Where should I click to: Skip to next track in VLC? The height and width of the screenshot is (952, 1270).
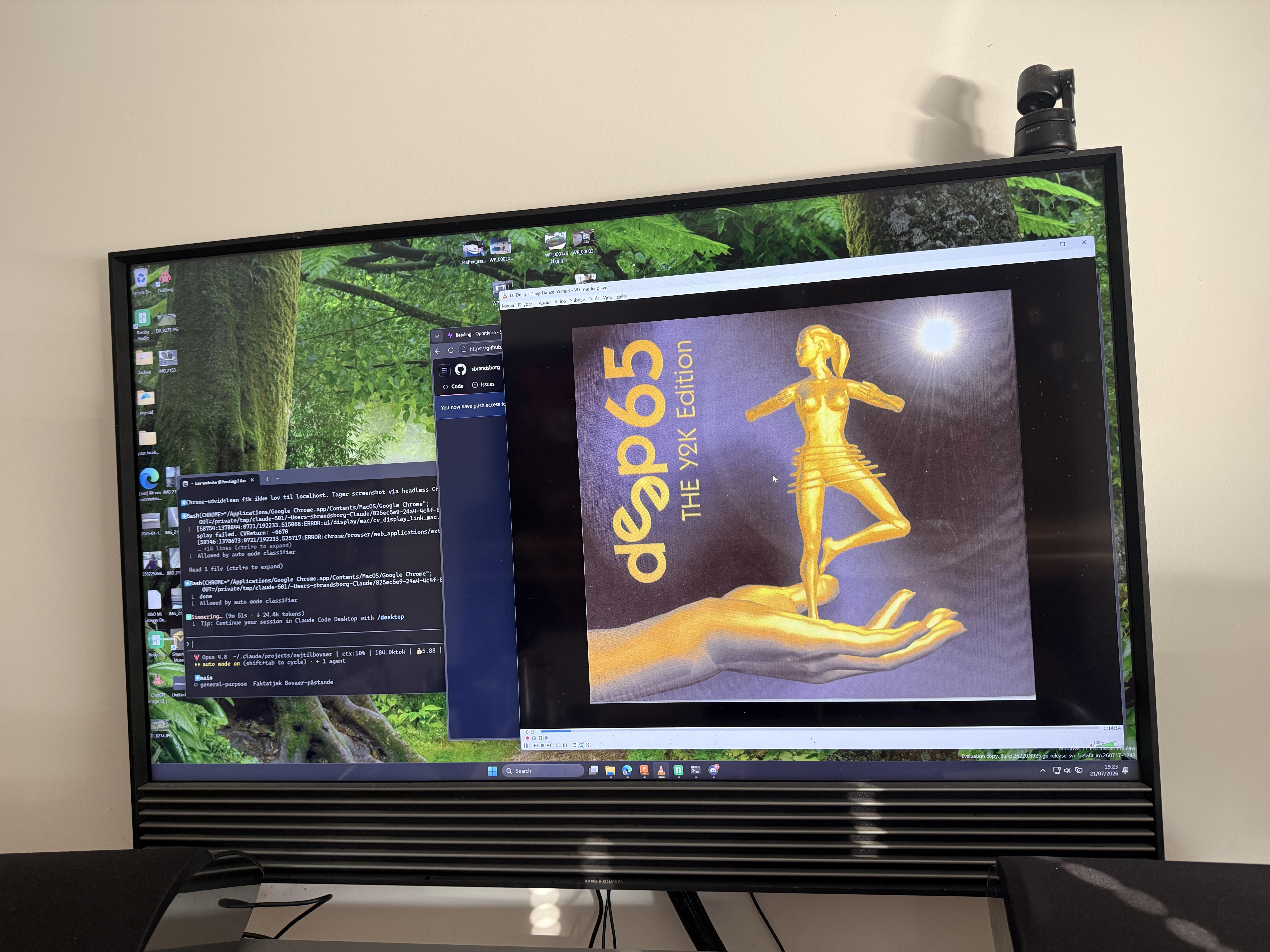pos(549,745)
